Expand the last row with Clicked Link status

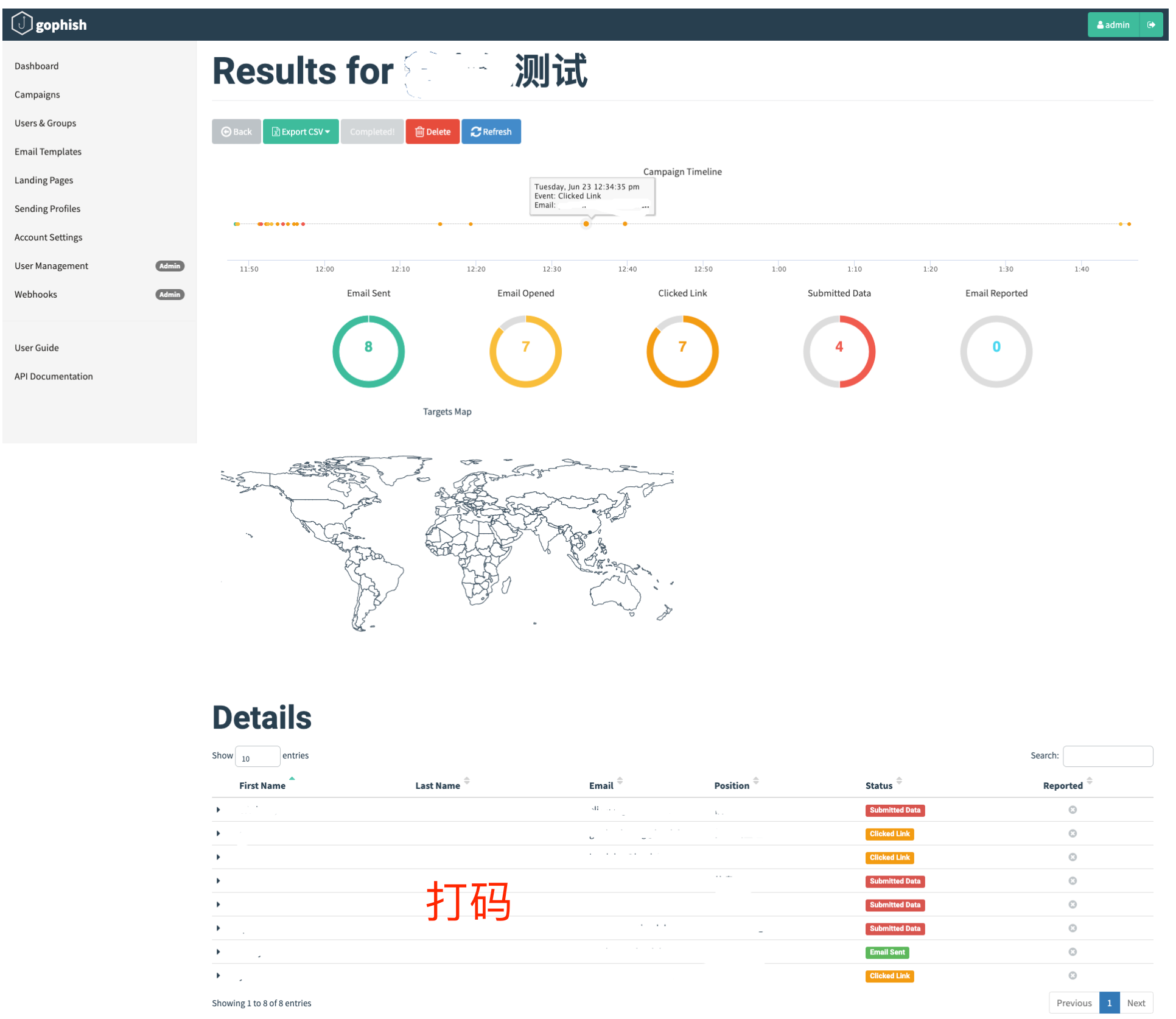coord(219,976)
